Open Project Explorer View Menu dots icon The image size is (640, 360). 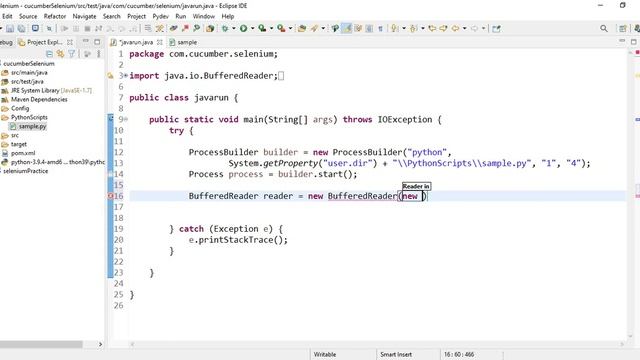(98, 54)
